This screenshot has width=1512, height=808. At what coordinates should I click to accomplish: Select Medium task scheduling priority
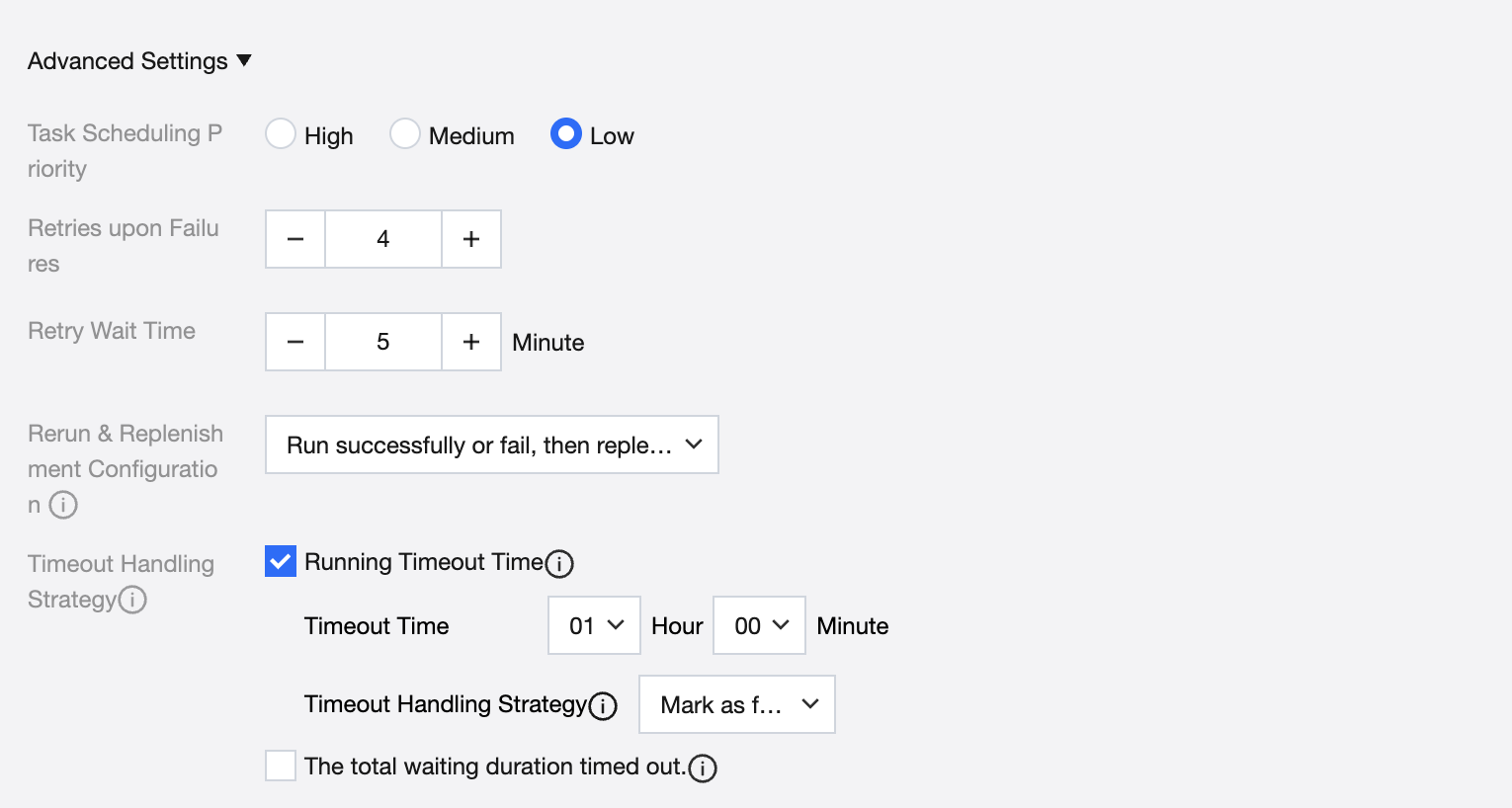[405, 134]
